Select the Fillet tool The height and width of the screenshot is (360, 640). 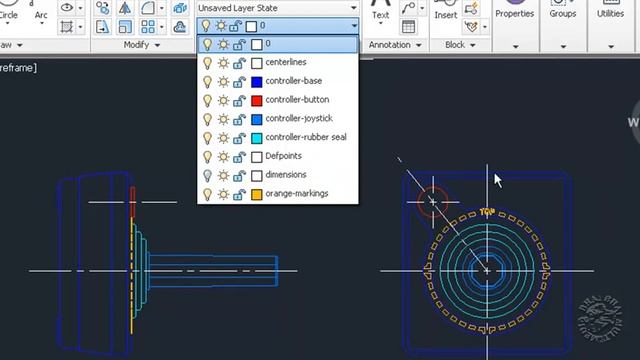[148, 8]
